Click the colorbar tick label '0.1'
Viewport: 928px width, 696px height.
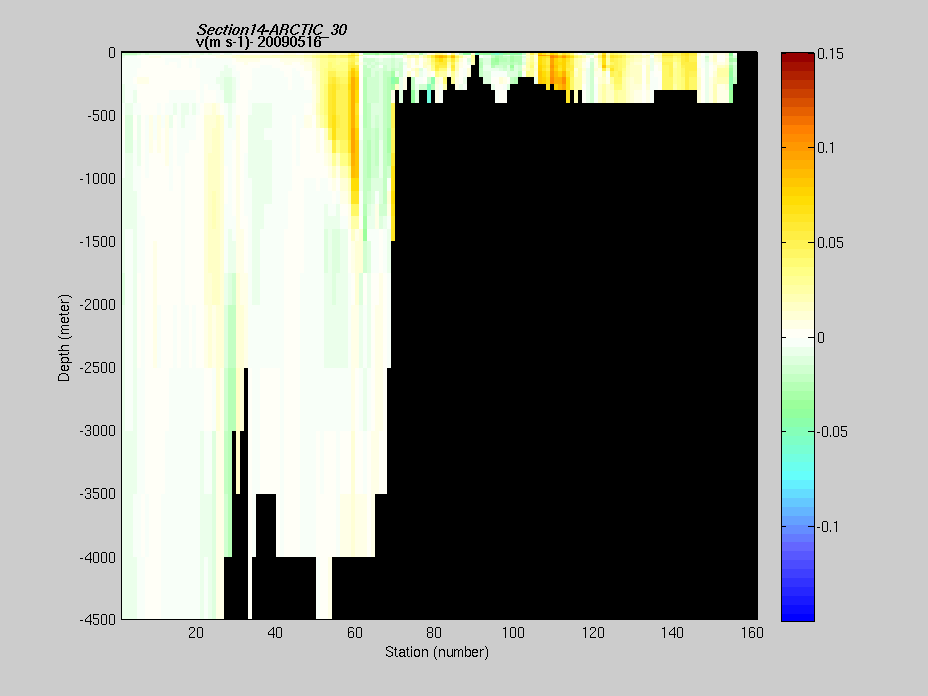pos(826,148)
